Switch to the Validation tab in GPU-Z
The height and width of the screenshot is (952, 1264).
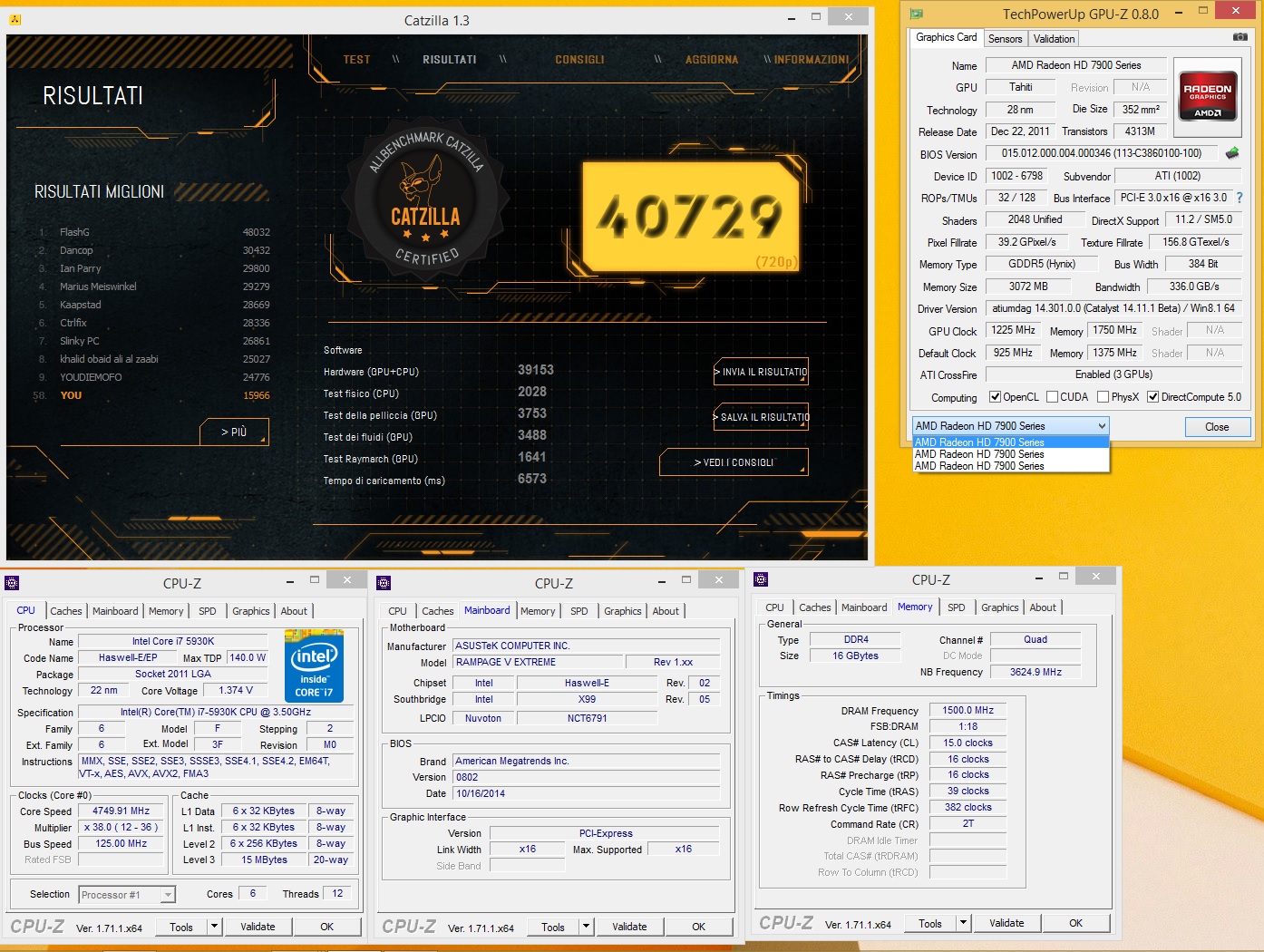[x=1054, y=39]
